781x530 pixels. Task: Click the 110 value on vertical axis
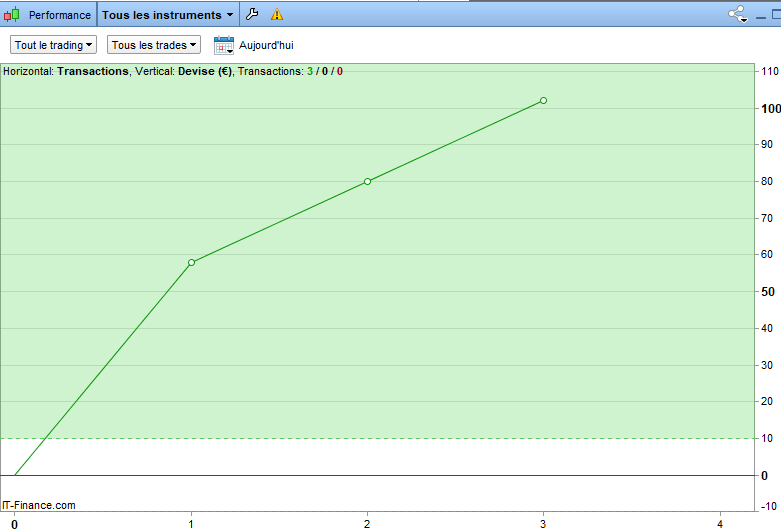coord(770,71)
